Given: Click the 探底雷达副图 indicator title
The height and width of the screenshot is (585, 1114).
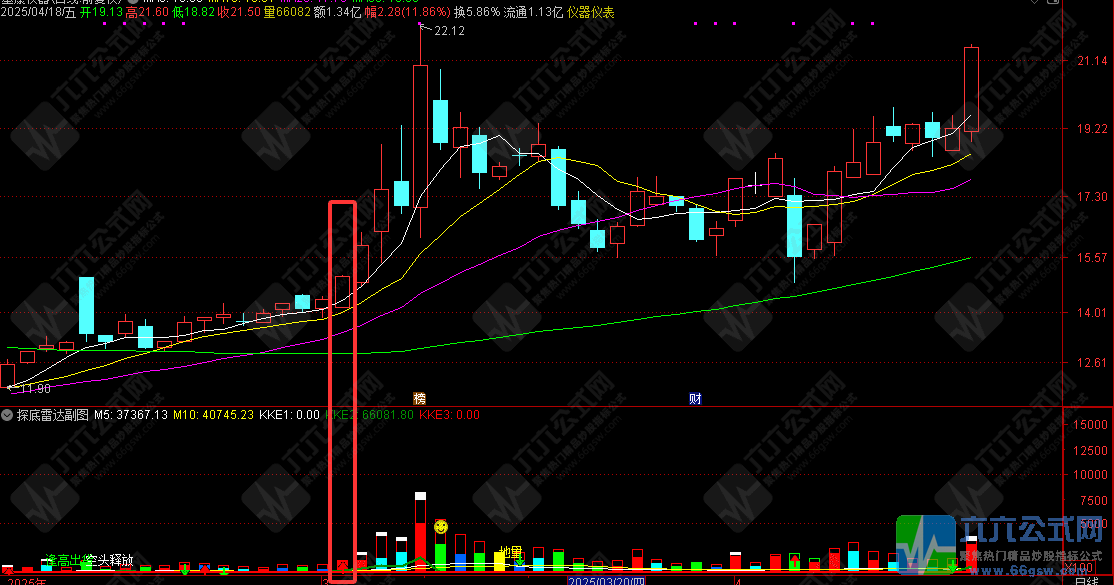Looking at the screenshot, I should click(x=53, y=414).
